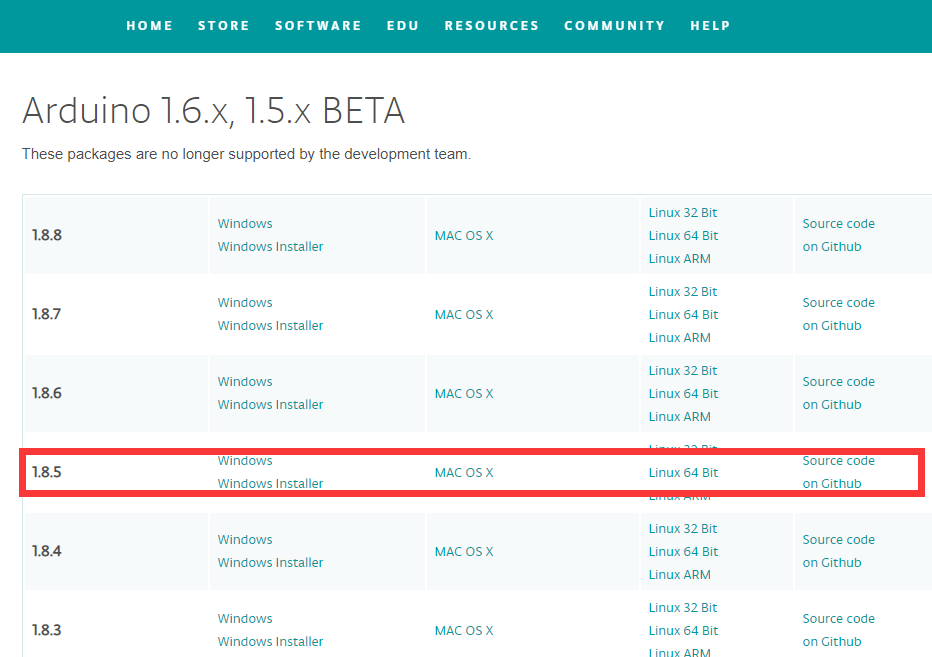This screenshot has height=657, width=932.
Task: Choose Linux 64 Bit for version 1.8.8
Action: 683,235
